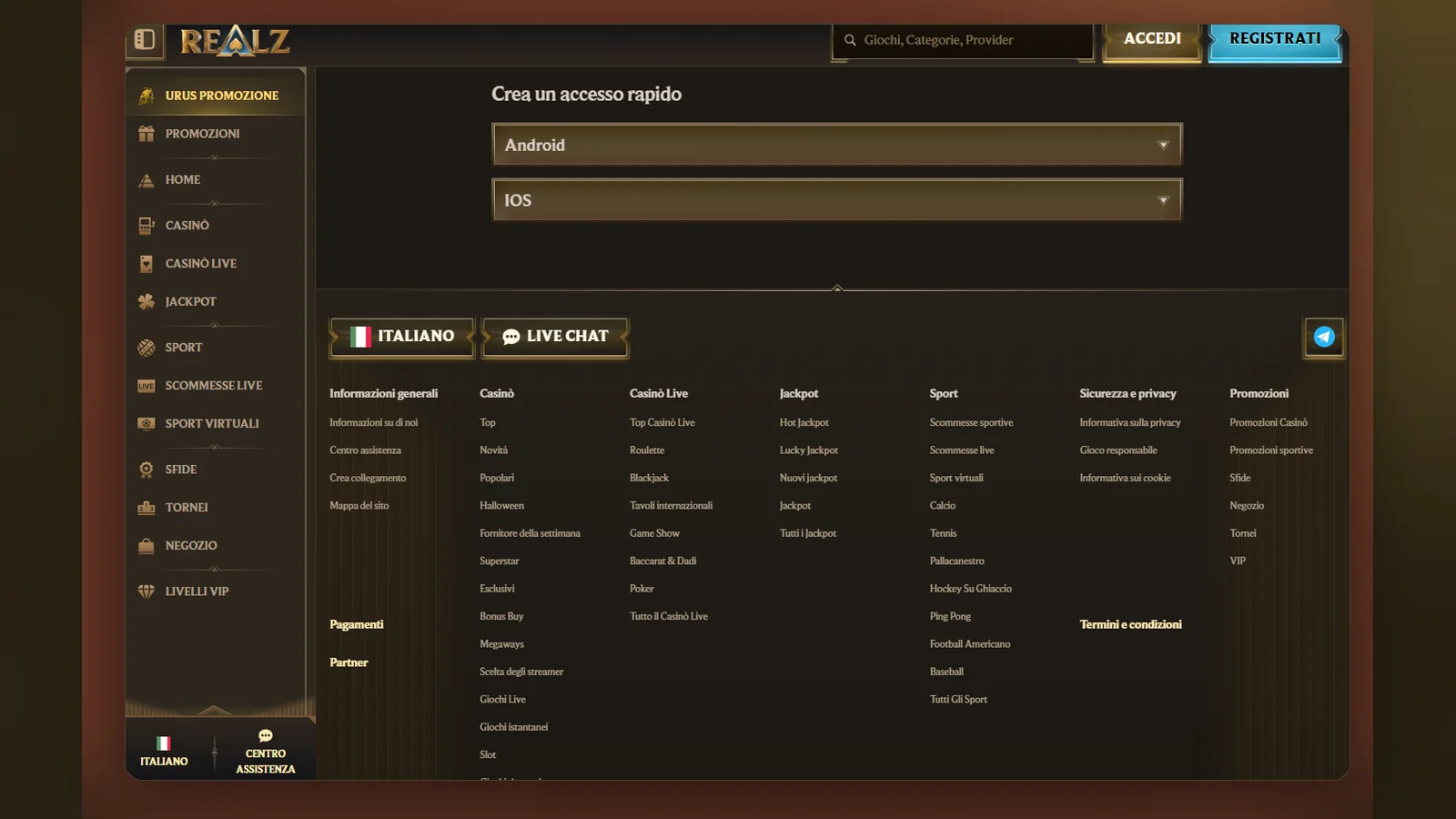Expand the Android dropdown
1456x819 pixels.
pos(837,145)
